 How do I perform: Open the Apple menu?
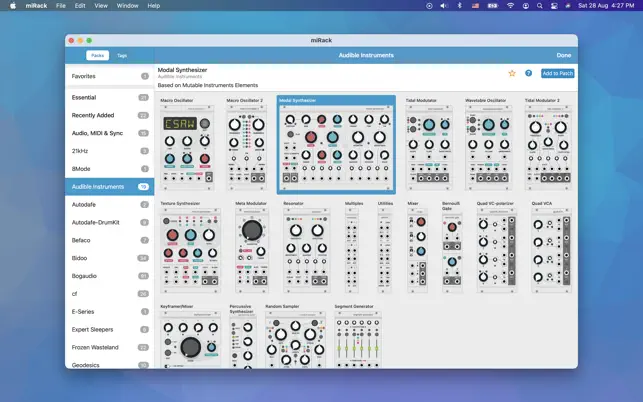(13, 6)
